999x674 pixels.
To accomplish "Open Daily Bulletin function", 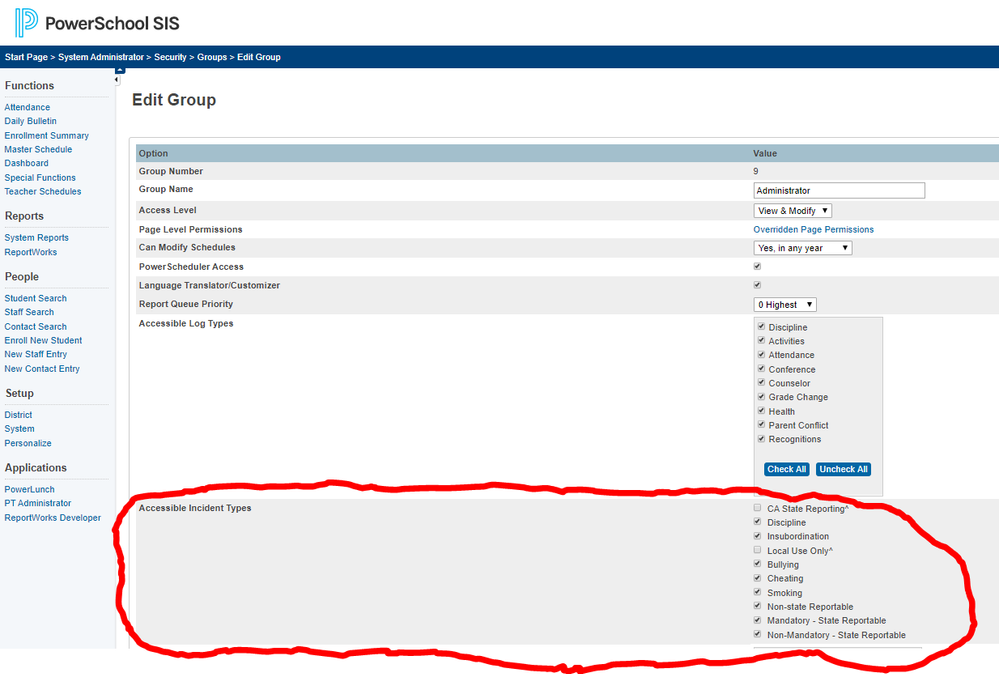I will click(x=31, y=121).
